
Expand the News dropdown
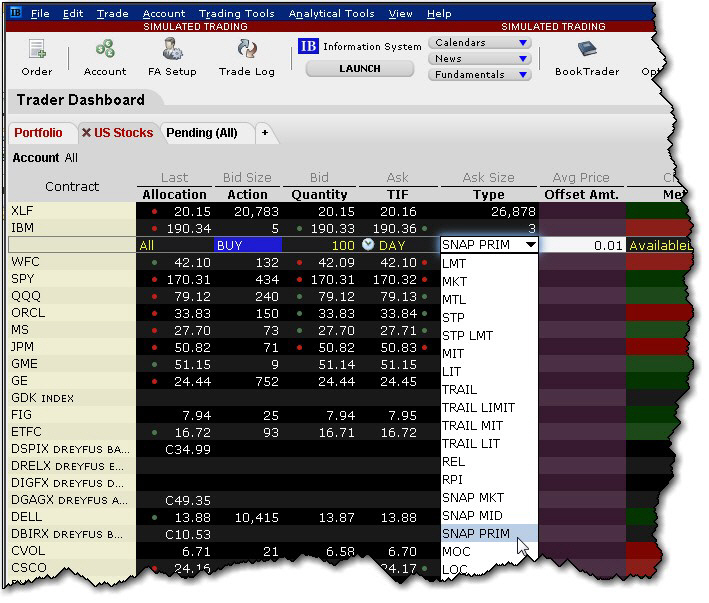tap(479, 59)
